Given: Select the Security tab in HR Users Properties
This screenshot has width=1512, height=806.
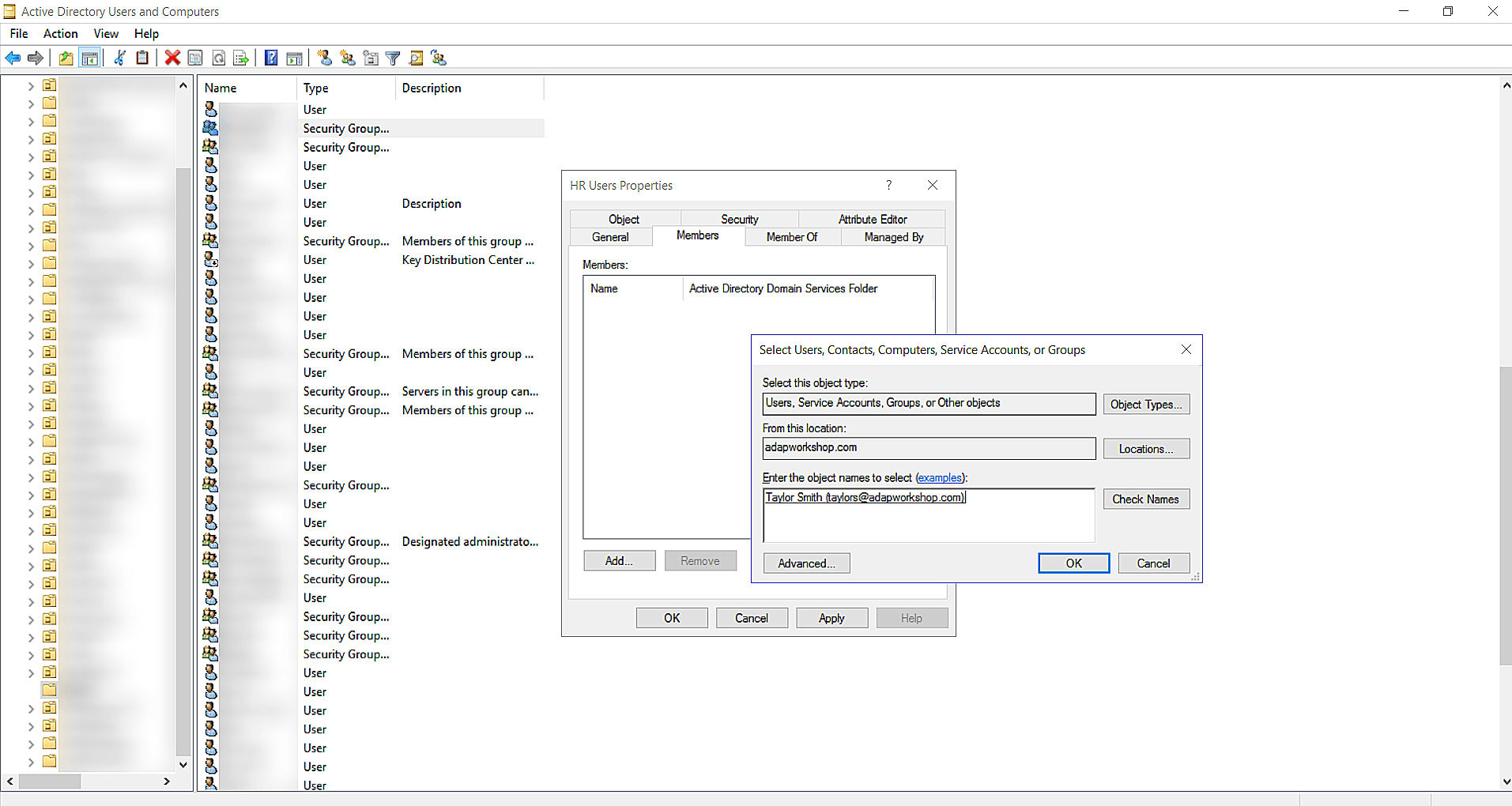Looking at the screenshot, I should pos(738,219).
